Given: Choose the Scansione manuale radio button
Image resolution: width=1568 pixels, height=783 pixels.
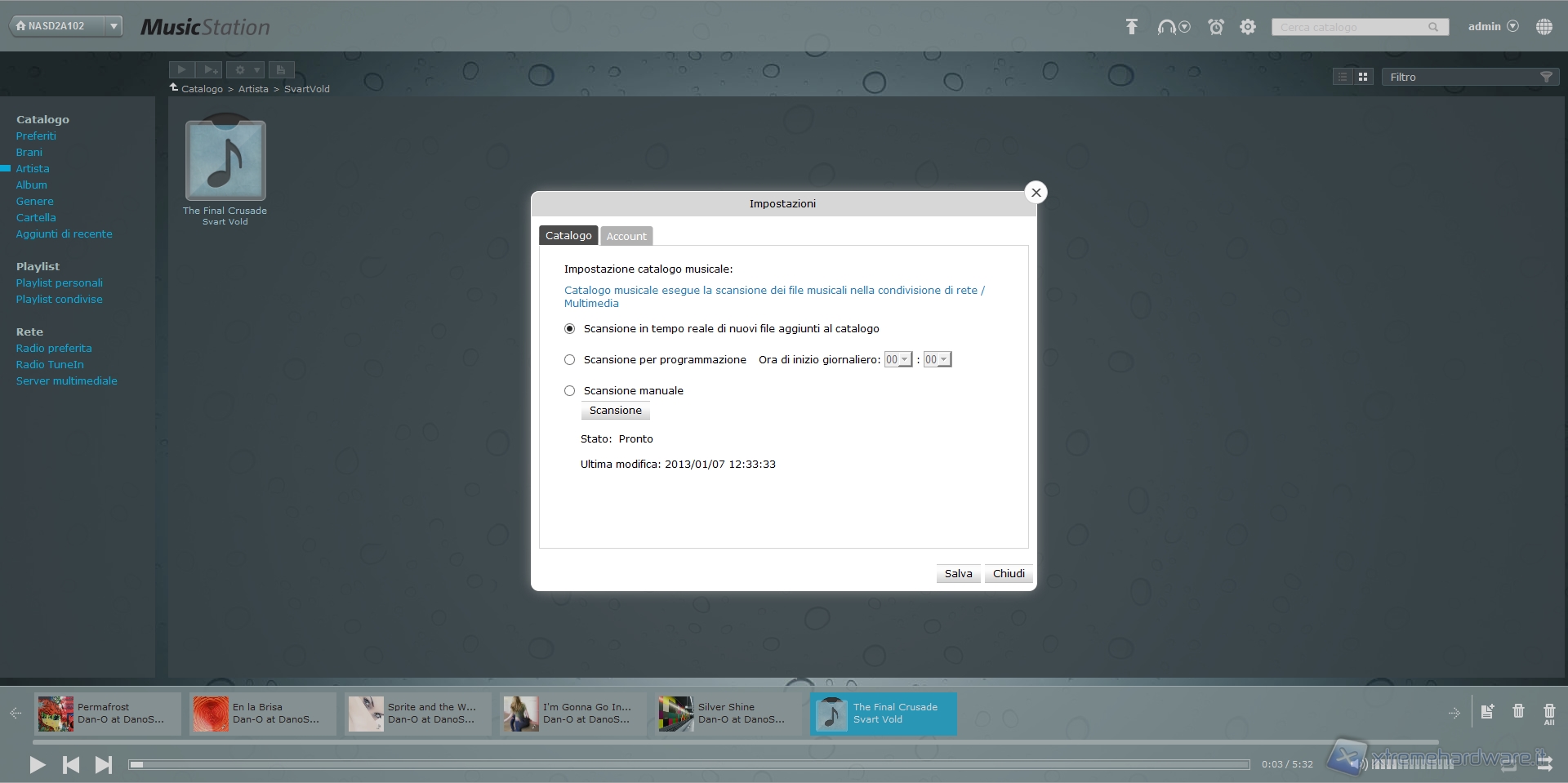Looking at the screenshot, I should [x=570, y=391].
